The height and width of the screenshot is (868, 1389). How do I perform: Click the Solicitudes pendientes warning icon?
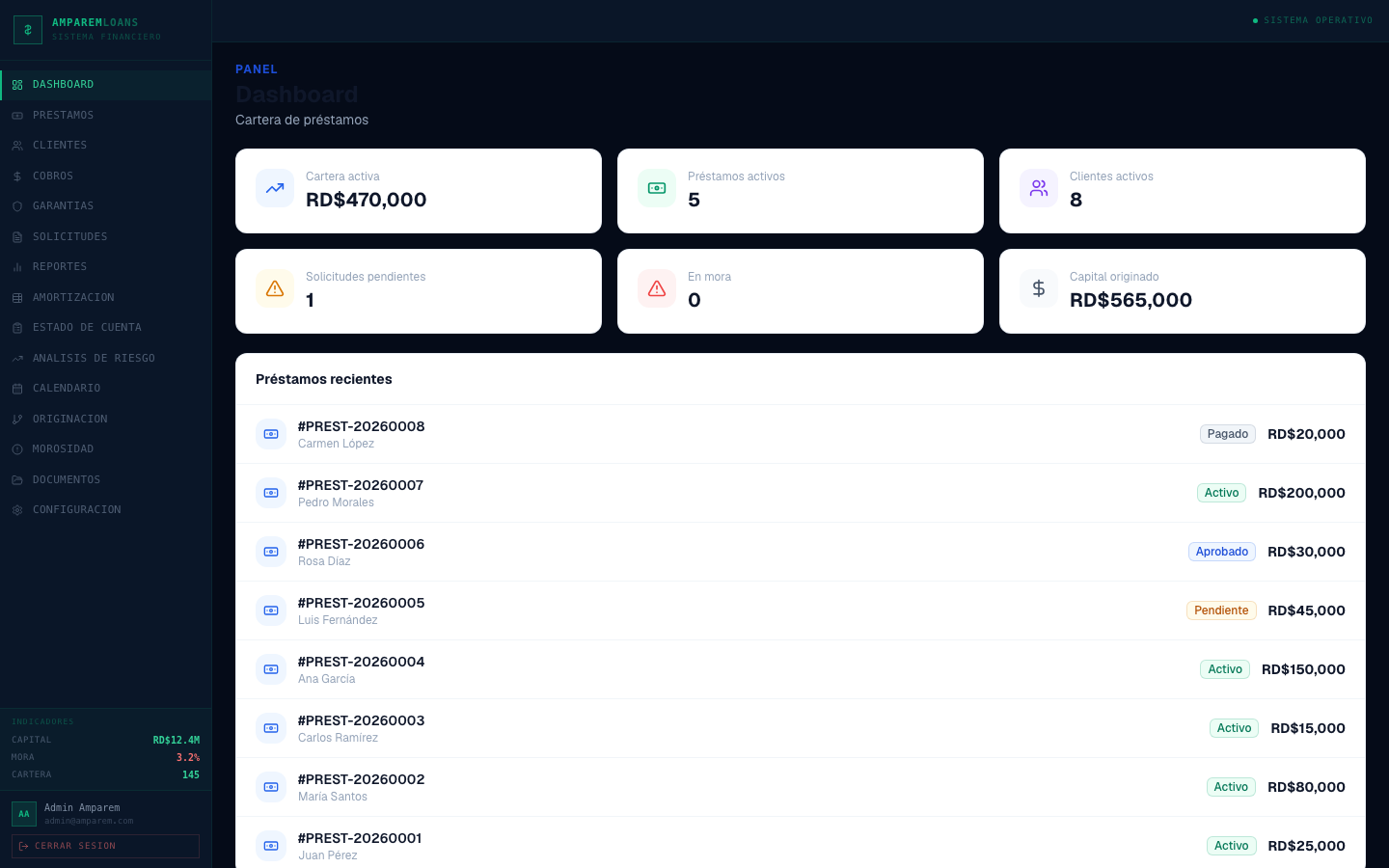pyautogui.click(x=275, y=288)
